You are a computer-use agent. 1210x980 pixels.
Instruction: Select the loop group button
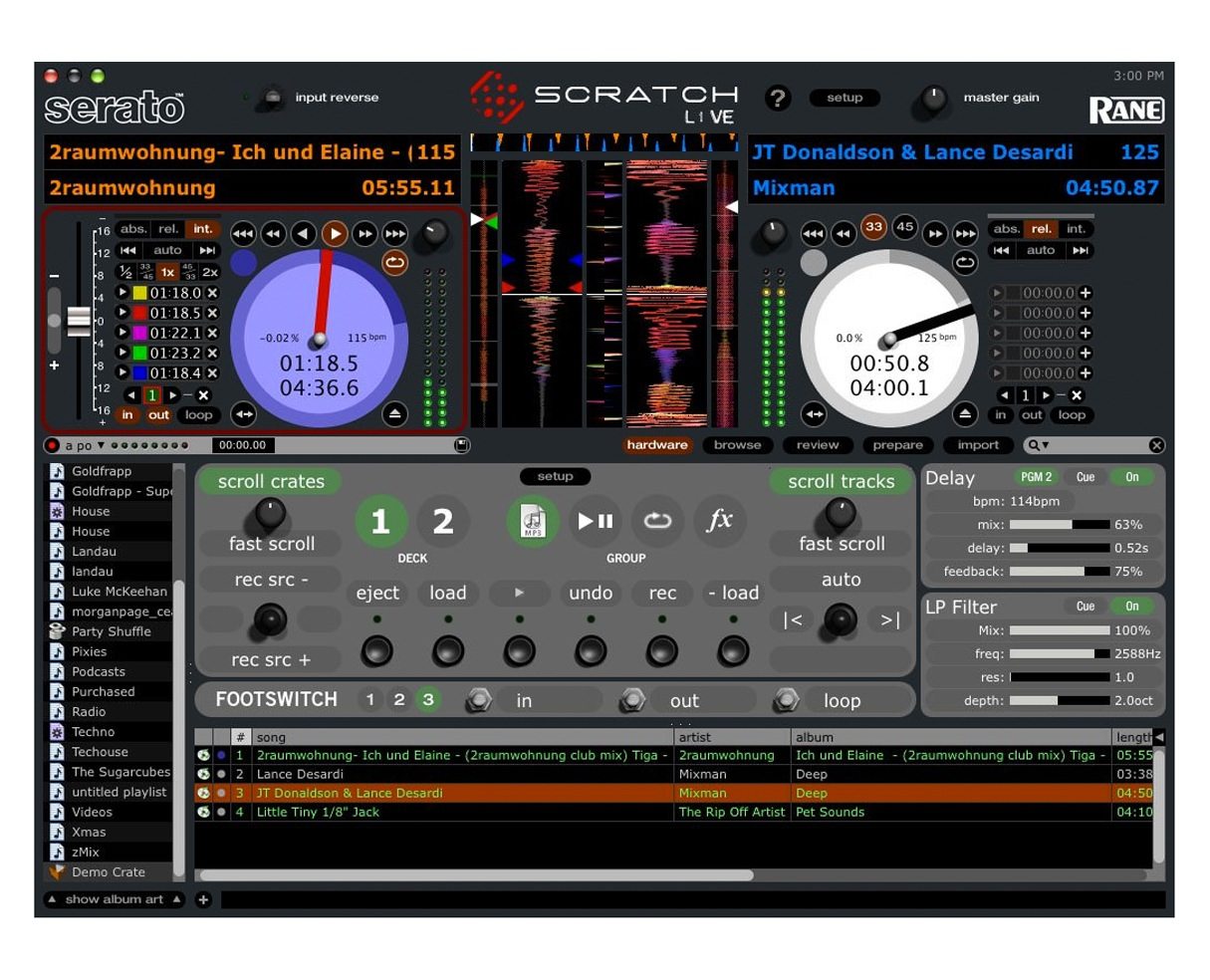tap(657, 520)
